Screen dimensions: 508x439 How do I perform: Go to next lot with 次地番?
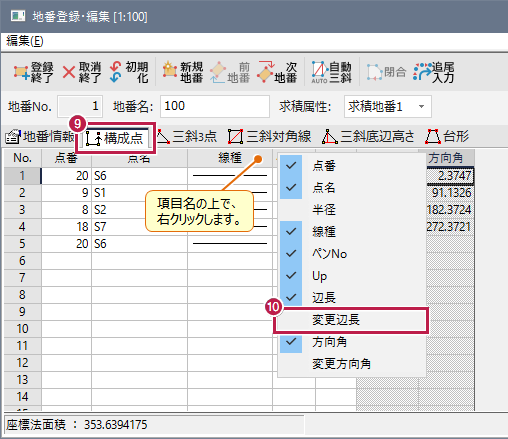(x=277, y=72)
